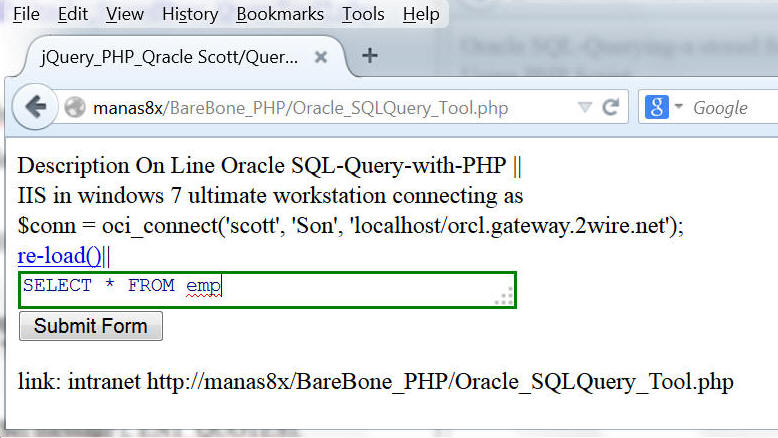Expand the URL history dropdown arrow
Screen dimensions: 778x438
pos(585,107)
